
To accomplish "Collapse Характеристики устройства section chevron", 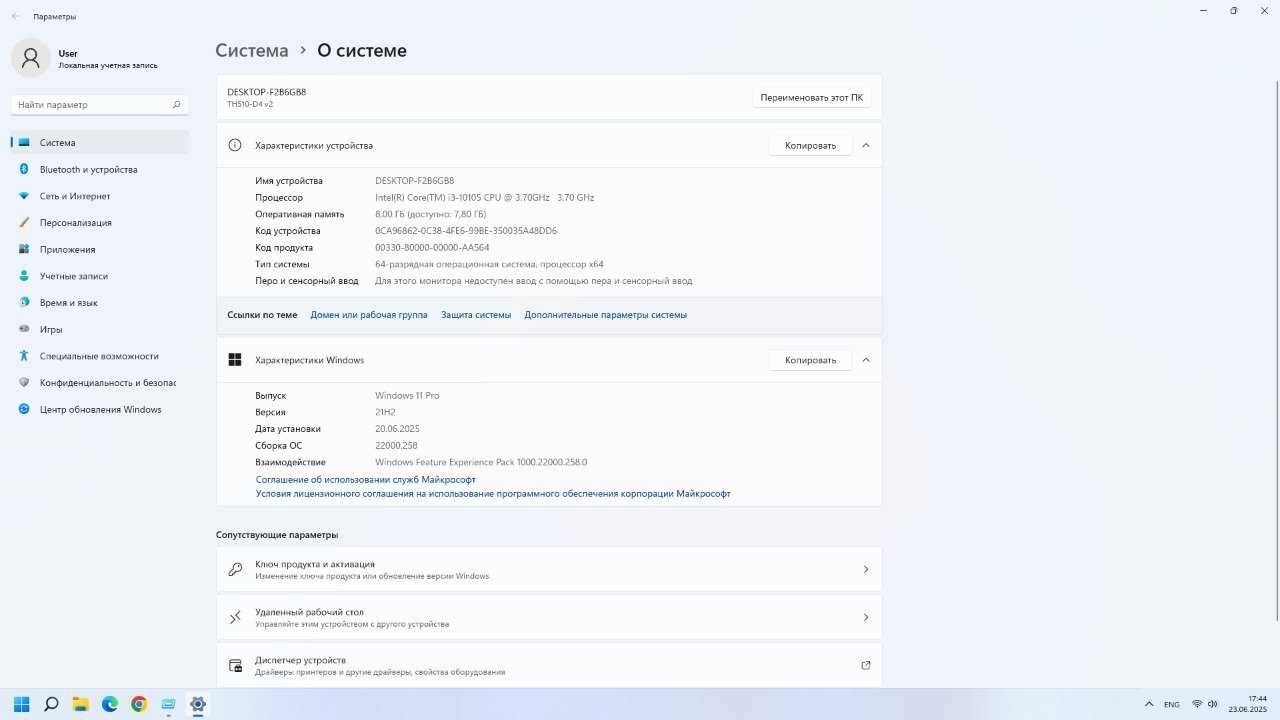I will [866, 145].
